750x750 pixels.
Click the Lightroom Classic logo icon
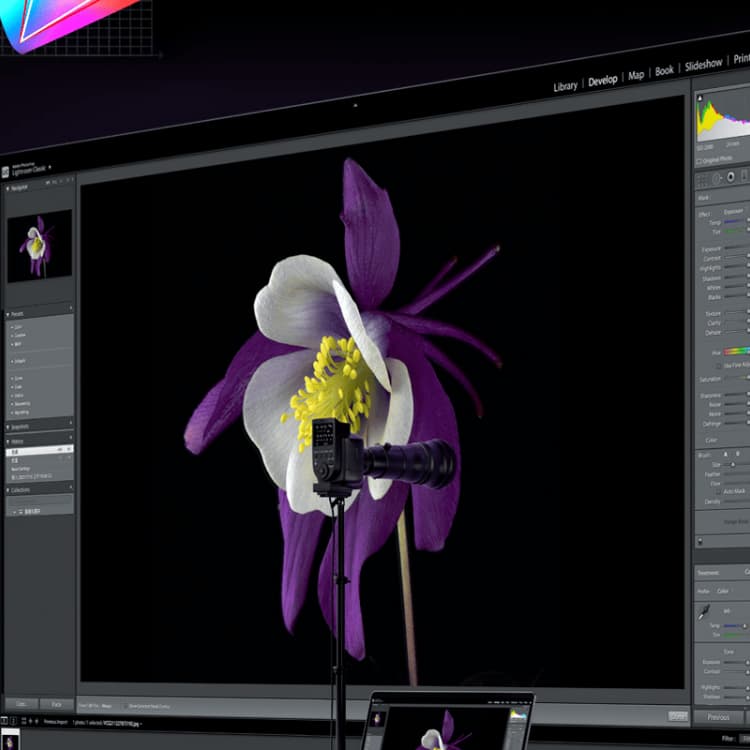tap(5, 172)
